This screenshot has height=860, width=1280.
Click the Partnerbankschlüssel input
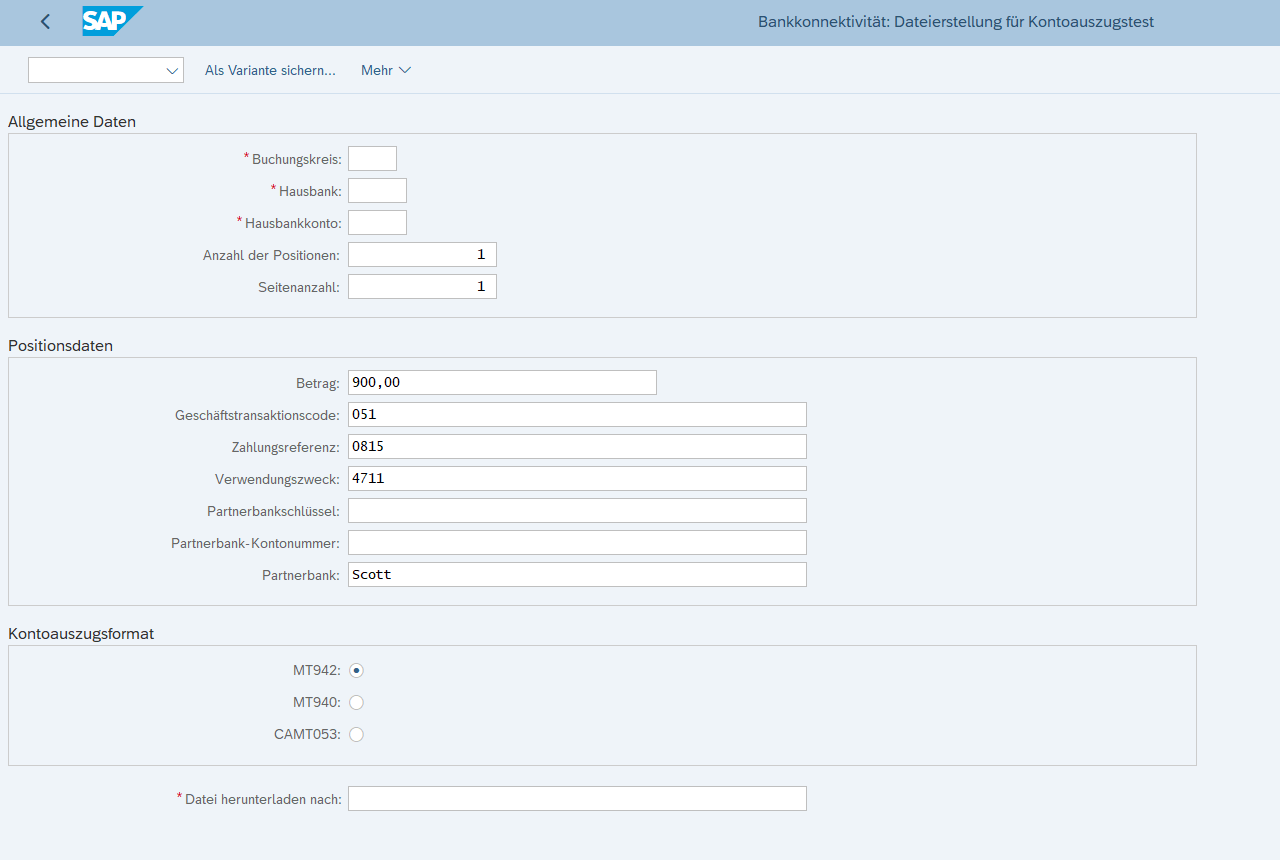click(577, 511)
